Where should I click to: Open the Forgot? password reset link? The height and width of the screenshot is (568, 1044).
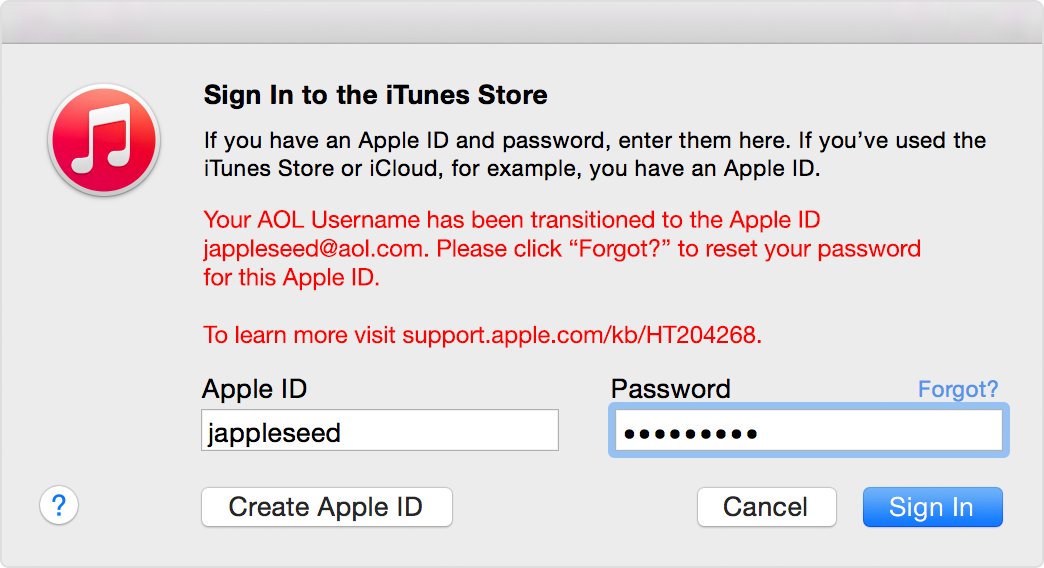pyautogui.click(x=957, y=389)
